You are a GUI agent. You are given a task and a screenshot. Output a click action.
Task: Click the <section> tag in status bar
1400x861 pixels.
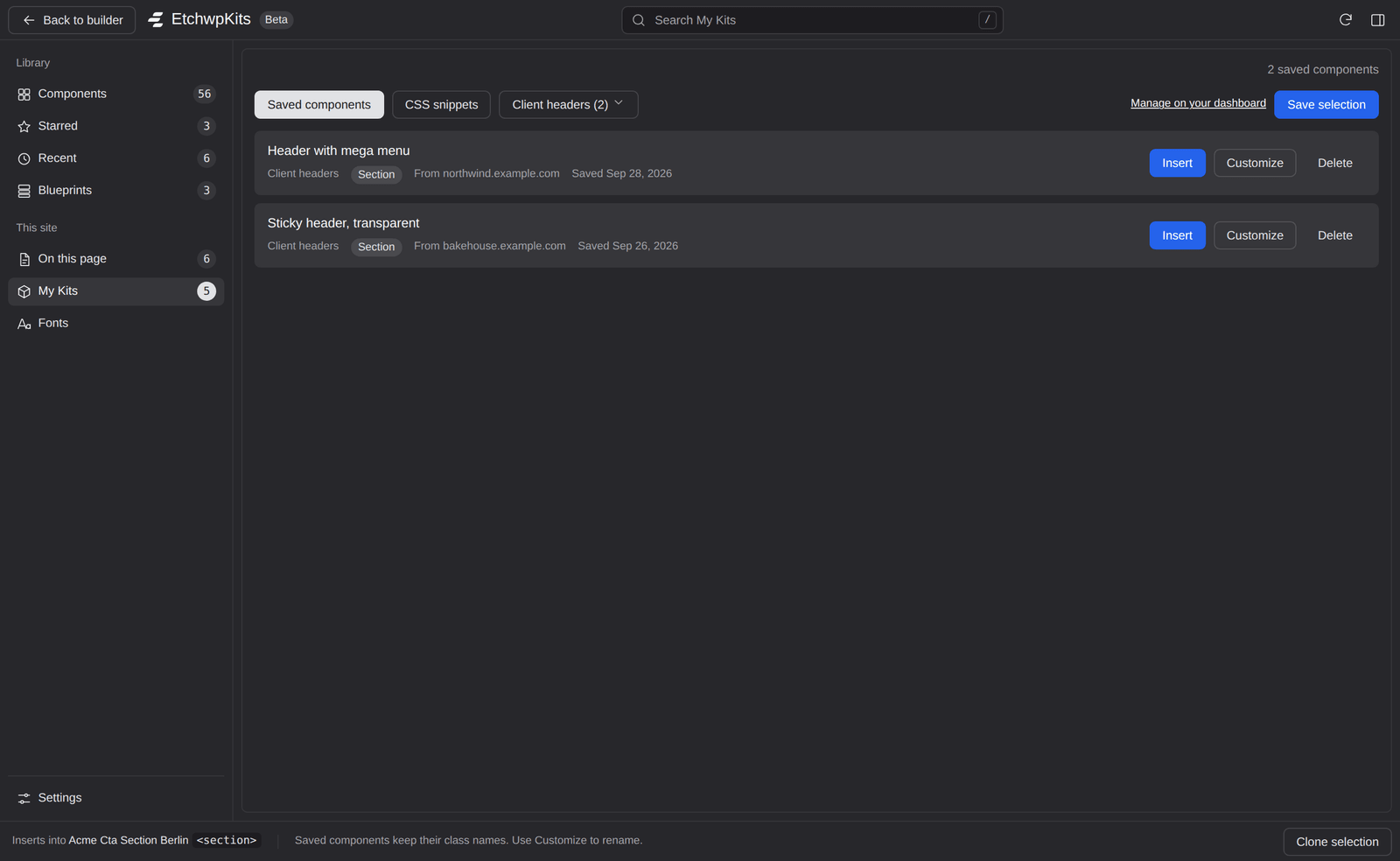tap(227, 840)
